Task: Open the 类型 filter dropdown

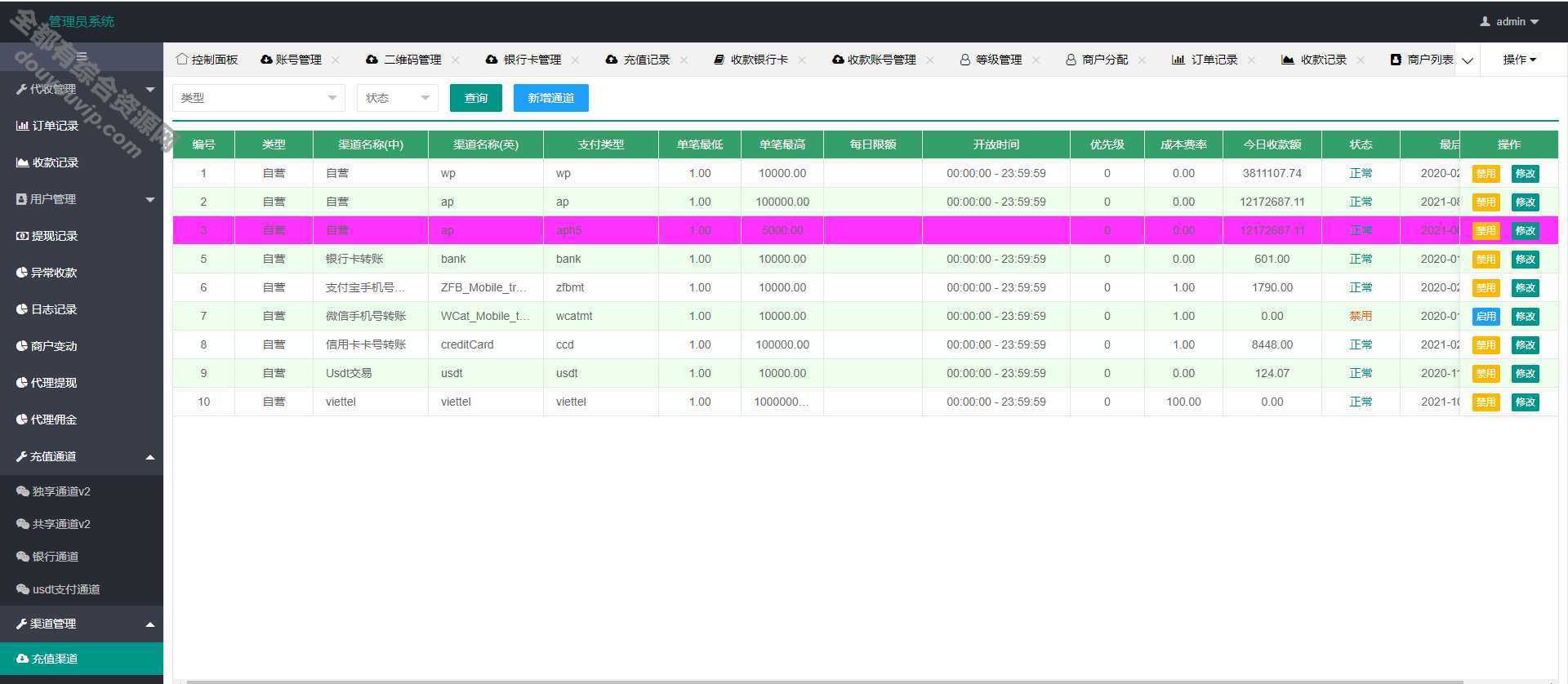Action: click(259, 98)
